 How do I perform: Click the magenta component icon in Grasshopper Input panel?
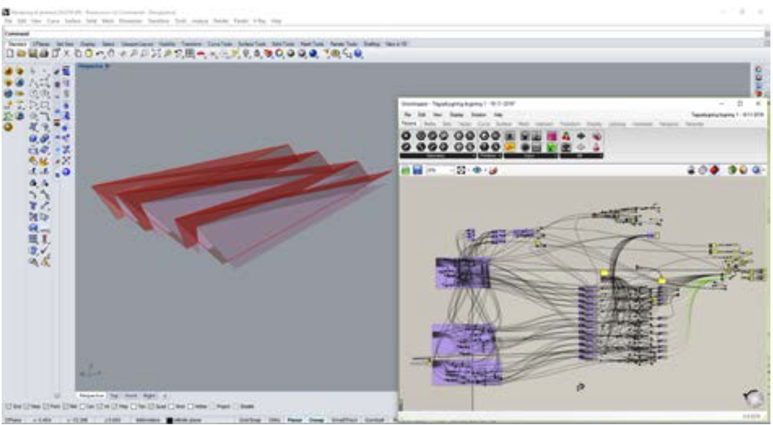pos(551,136)
